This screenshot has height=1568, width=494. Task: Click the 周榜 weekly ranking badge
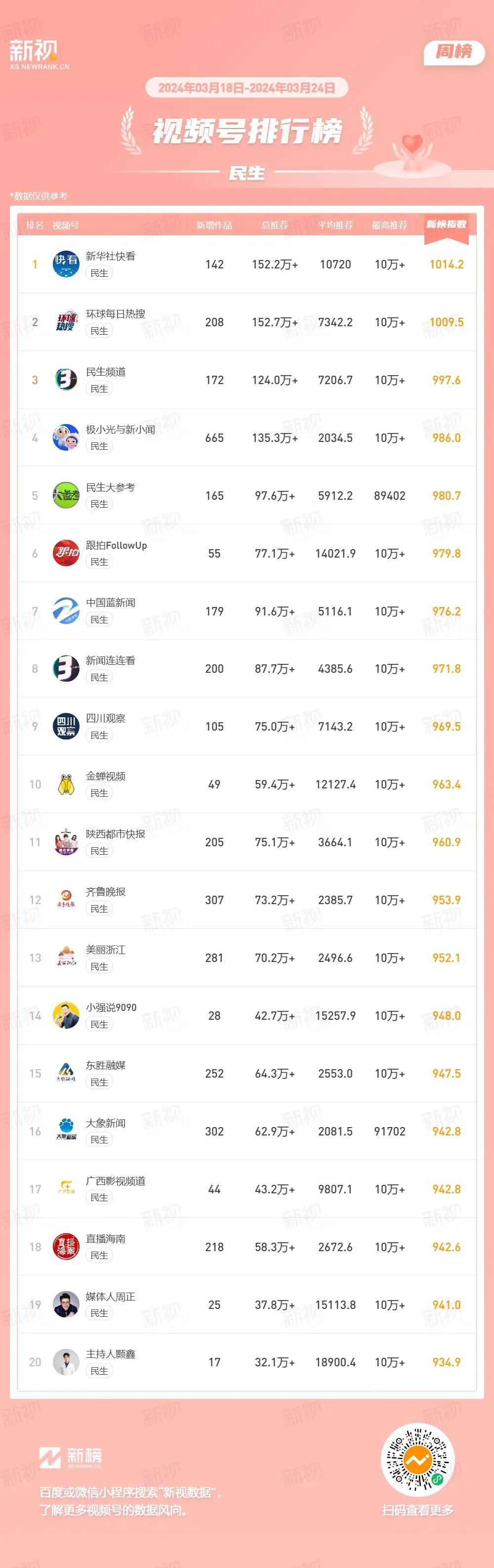[x=454, y=52]
